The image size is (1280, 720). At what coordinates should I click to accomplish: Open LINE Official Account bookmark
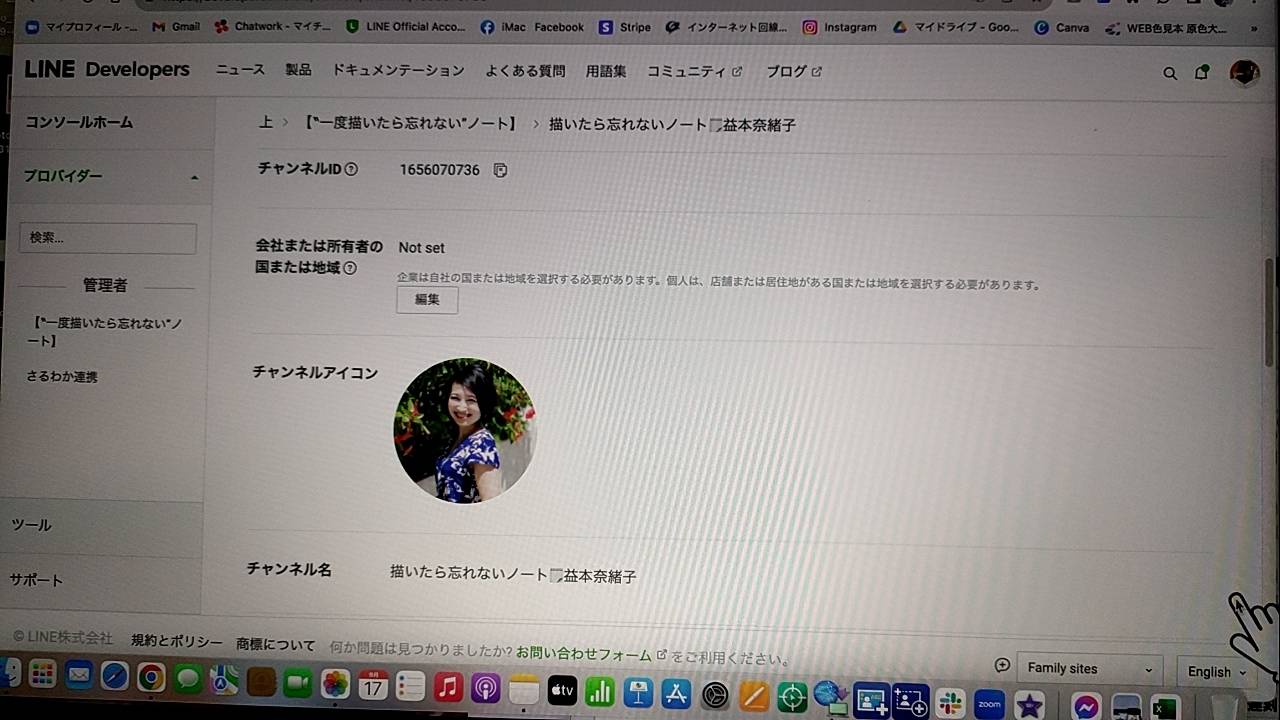point(405,27)
